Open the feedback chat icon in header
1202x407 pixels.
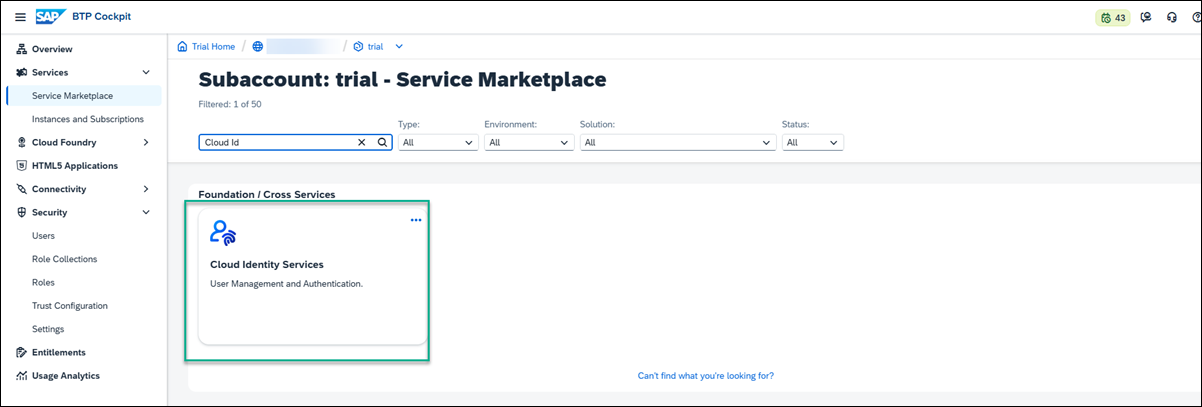pos(1147,18)
